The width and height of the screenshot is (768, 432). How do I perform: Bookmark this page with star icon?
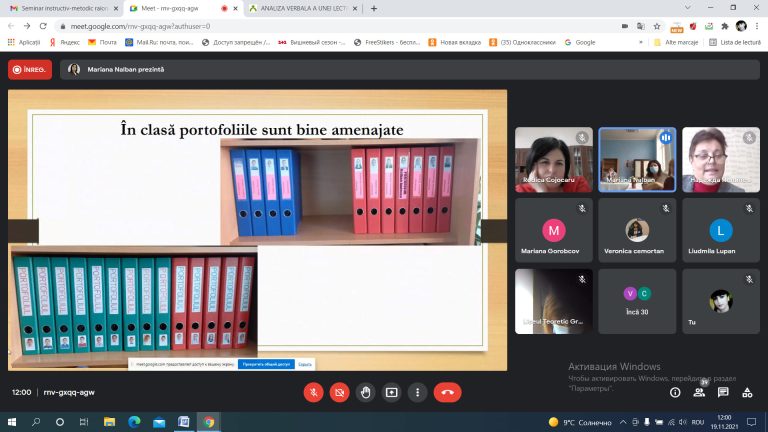[x=657, y=26]
